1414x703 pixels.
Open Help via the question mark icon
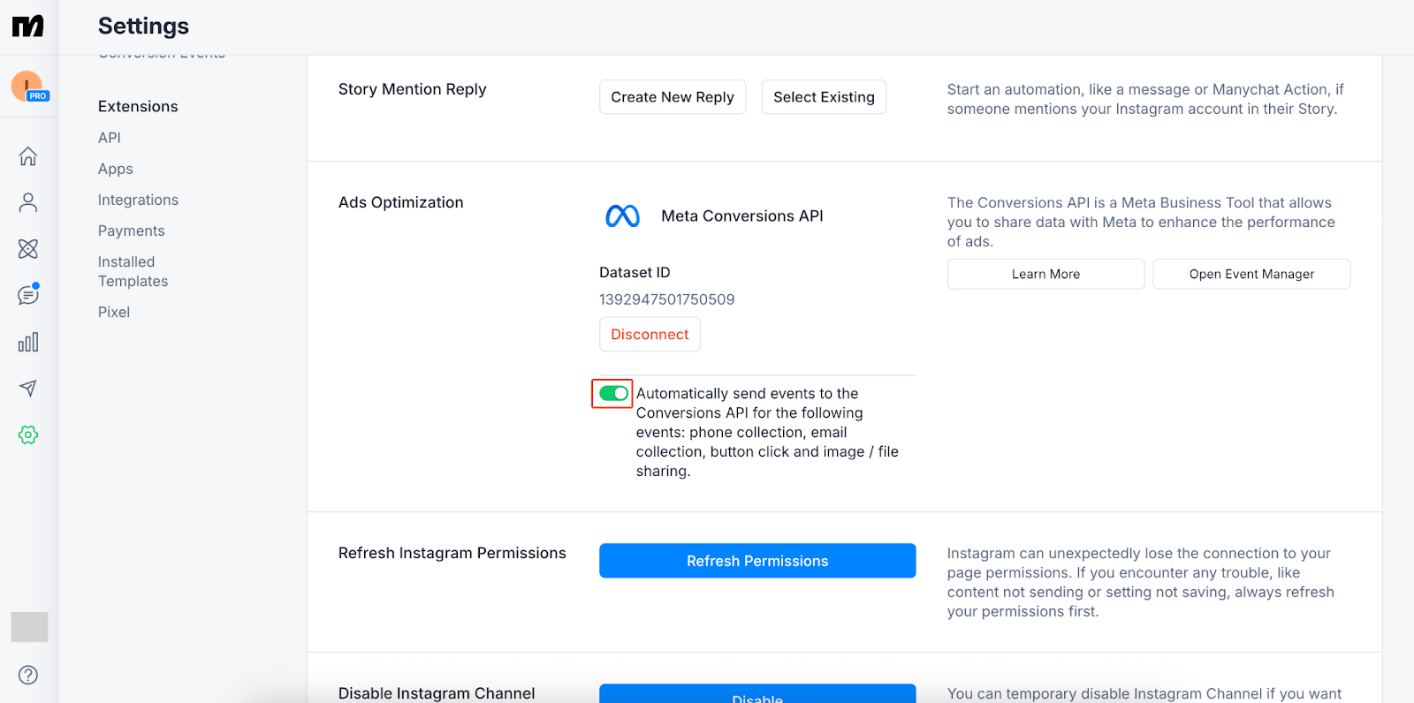click(x=28, y=675)
